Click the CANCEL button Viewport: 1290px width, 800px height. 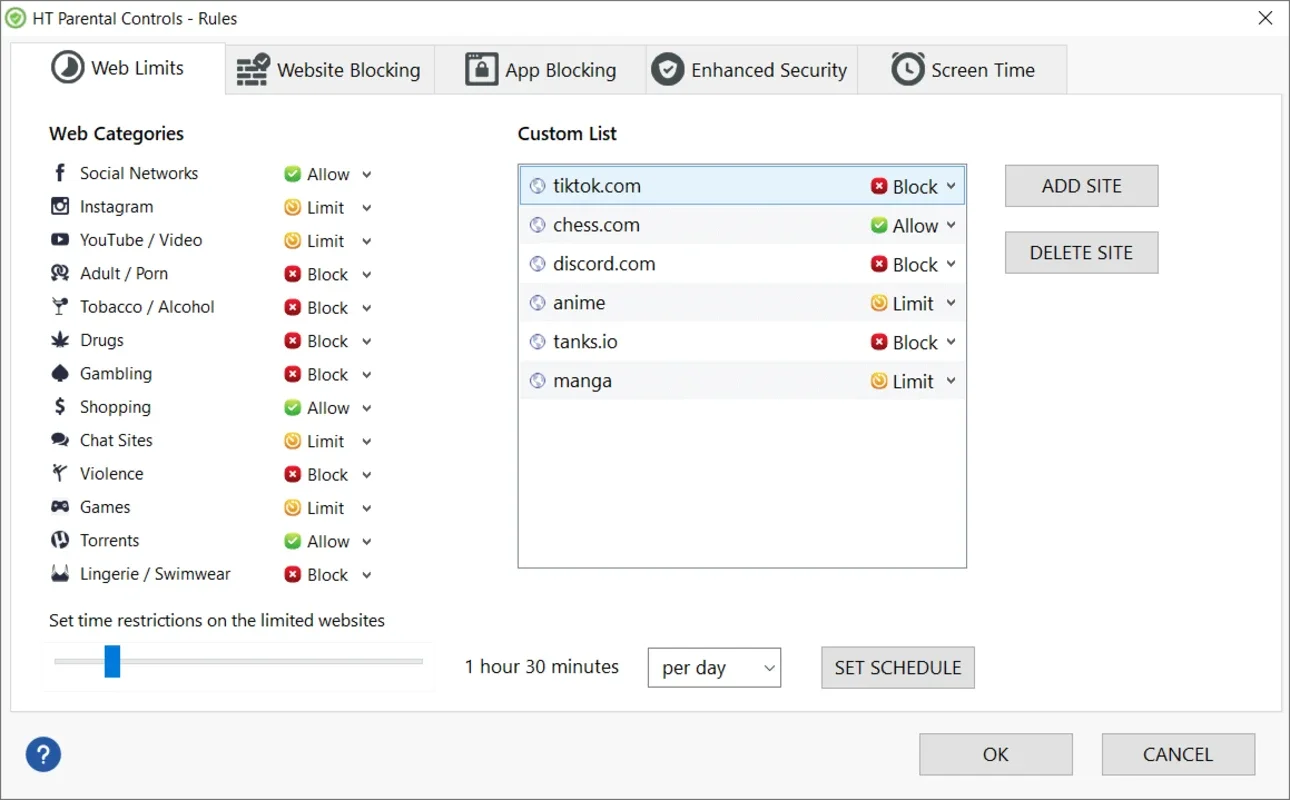pos(1178,755)
